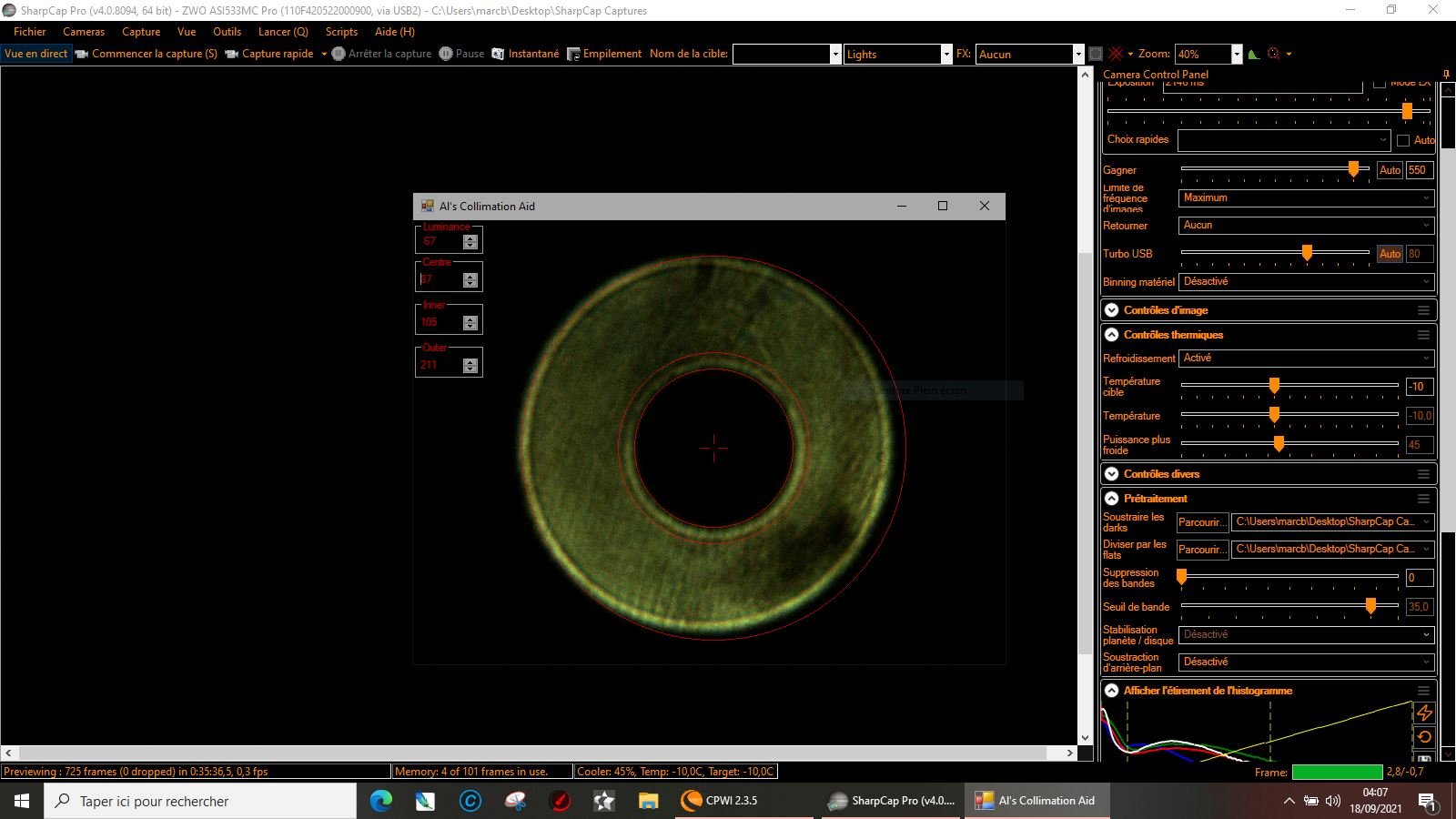Click the Commencer la capture camera icon
Image resolution: width=1456 pixels, height=819 pixels.
tap(82, 54)
